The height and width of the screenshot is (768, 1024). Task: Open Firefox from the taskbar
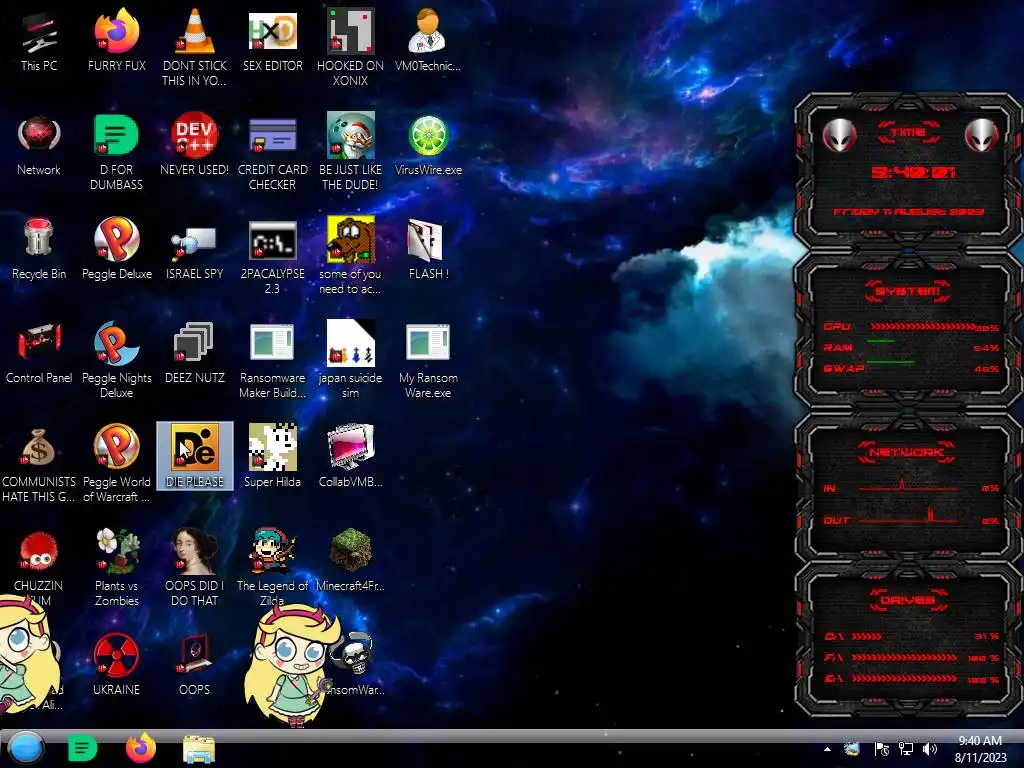pyautogui.click(x=140, y=748)
